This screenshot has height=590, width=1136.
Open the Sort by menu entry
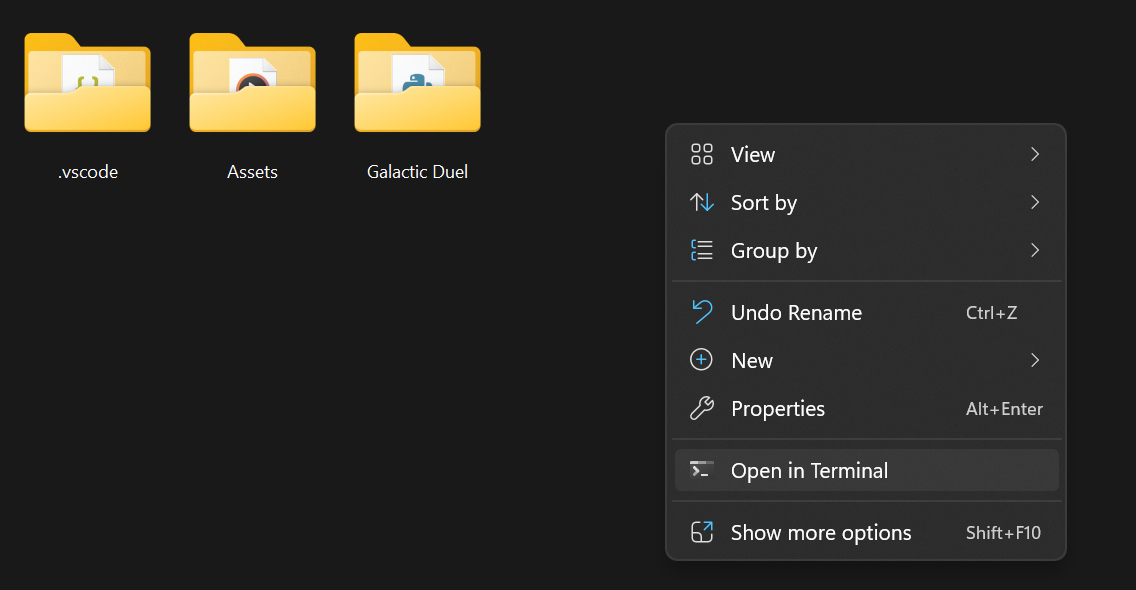866,202
